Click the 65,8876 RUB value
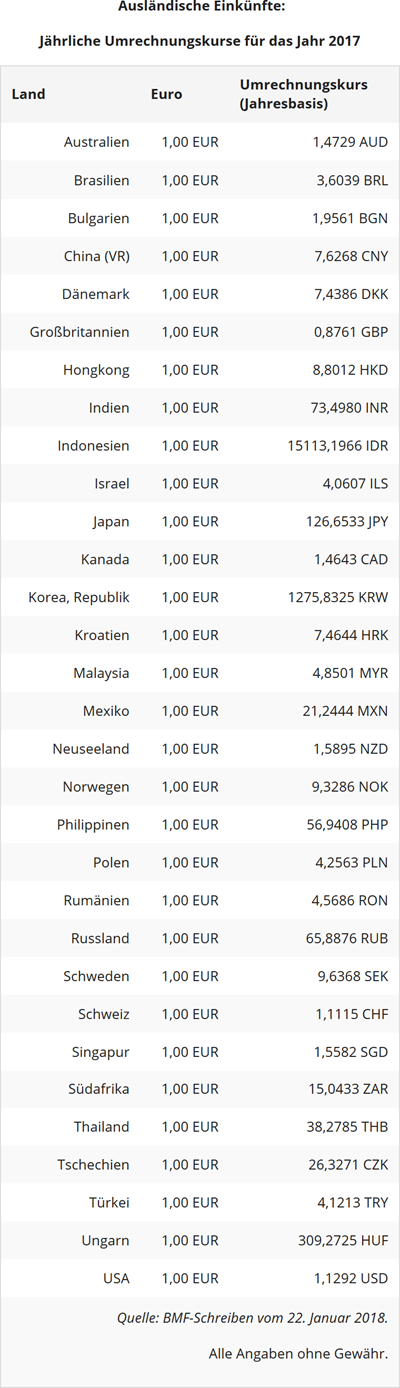400x1388 pixels. (348, 940)
